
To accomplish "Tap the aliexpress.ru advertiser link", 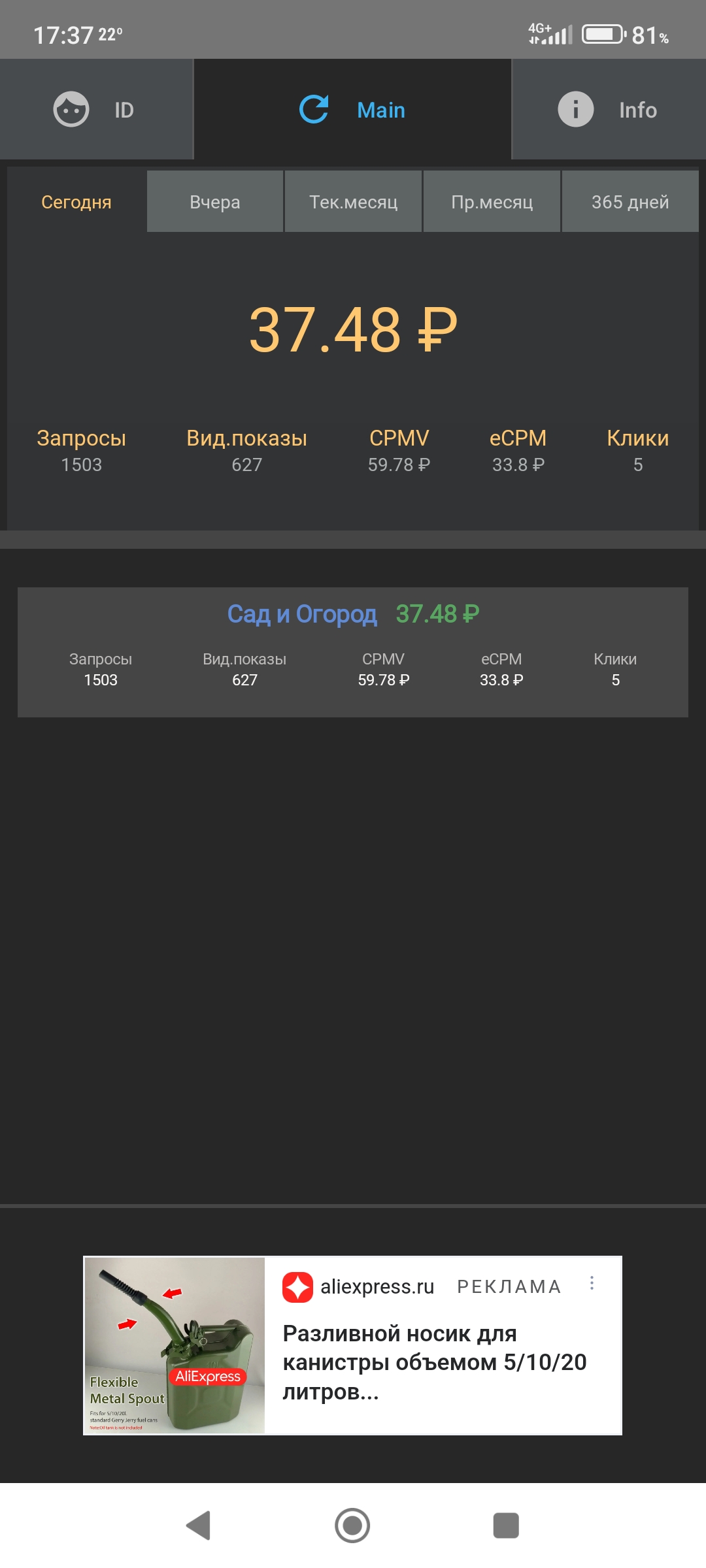I will coord(377,1286).
